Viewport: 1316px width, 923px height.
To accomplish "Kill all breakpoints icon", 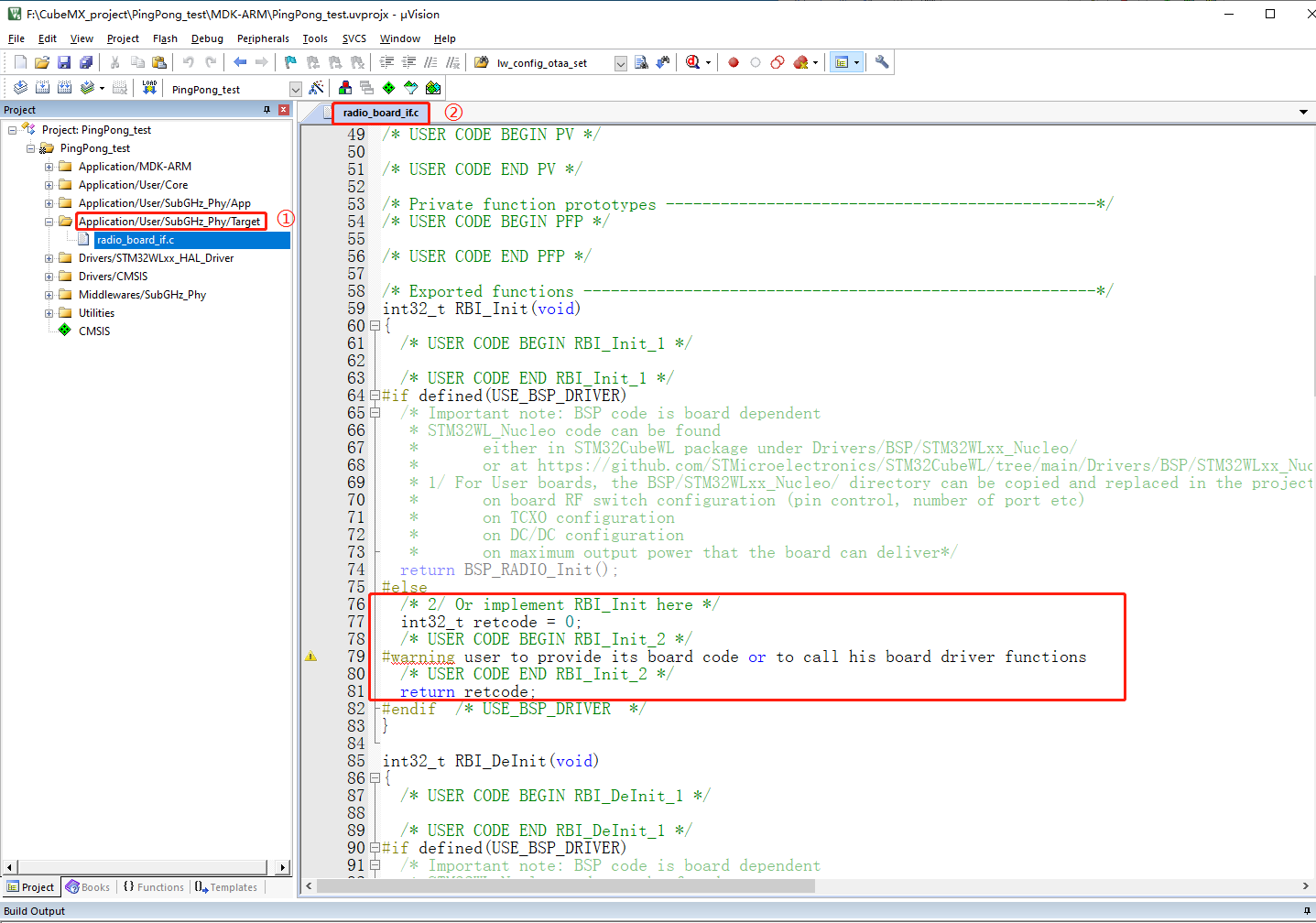I will click(x=800, y=62).
